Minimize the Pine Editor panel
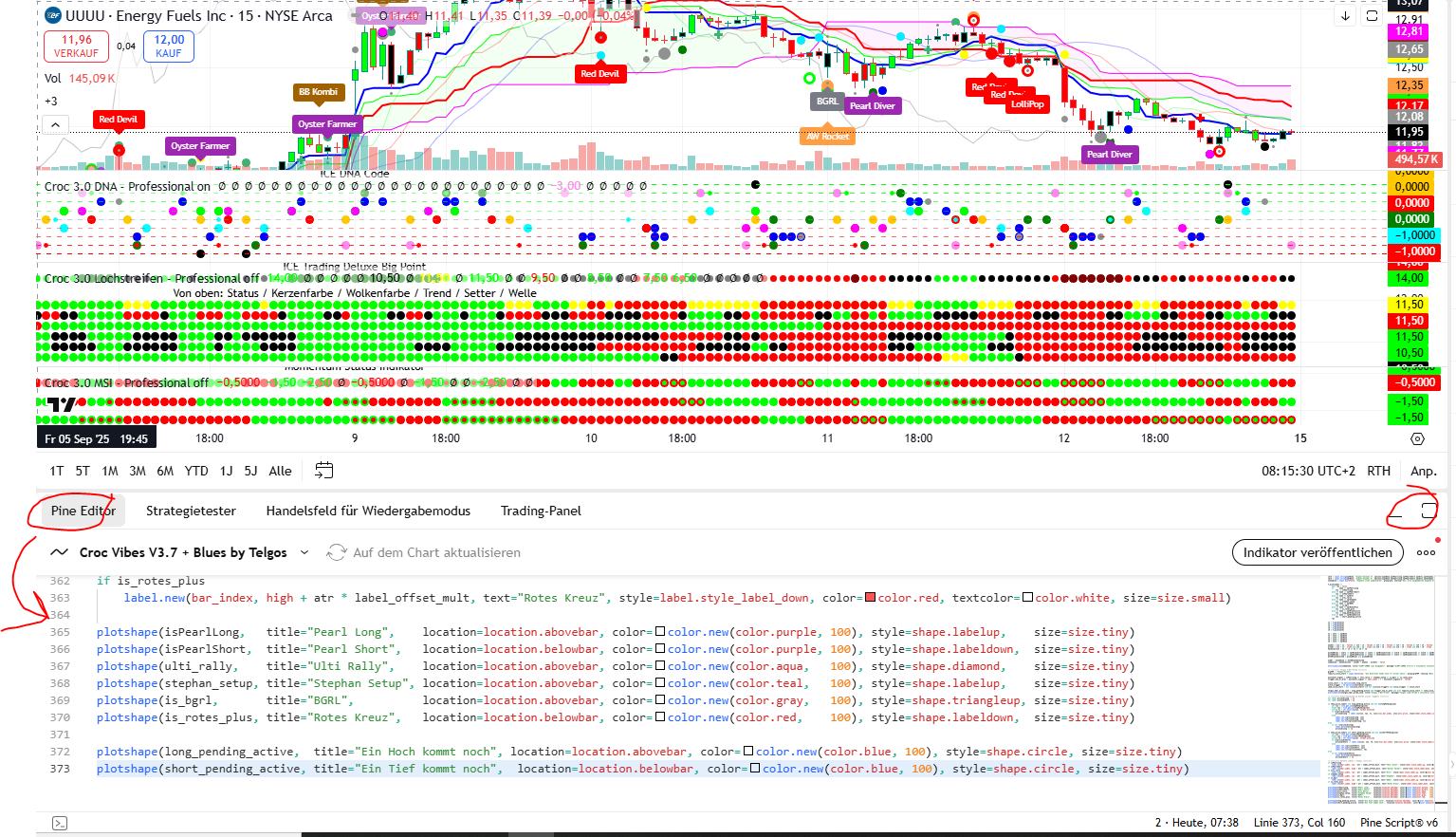 (x=1395, y=512)
